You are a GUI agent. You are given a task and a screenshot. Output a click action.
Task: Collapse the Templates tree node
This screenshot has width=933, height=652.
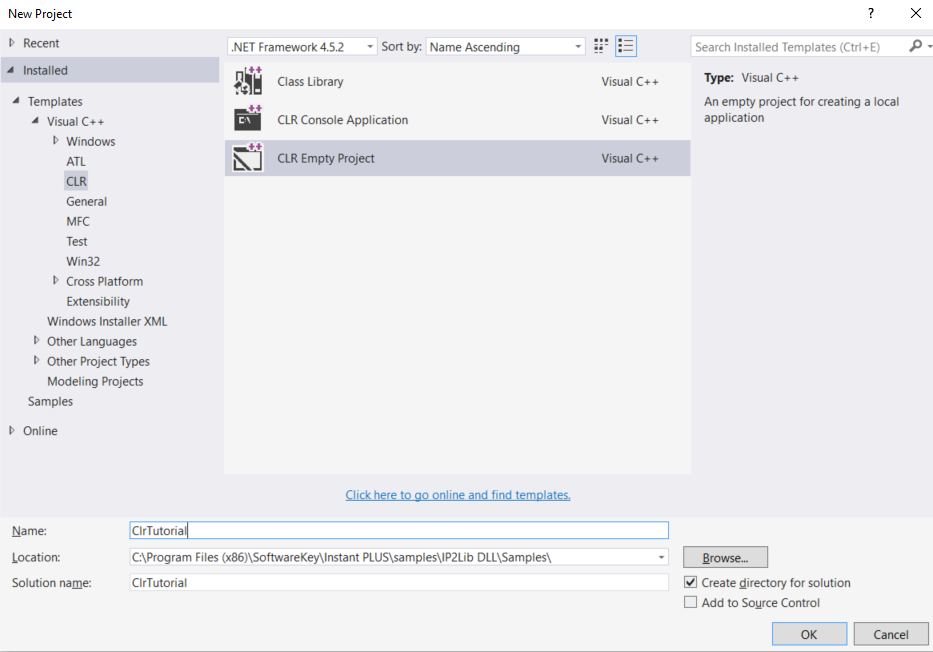coord(16,101)
